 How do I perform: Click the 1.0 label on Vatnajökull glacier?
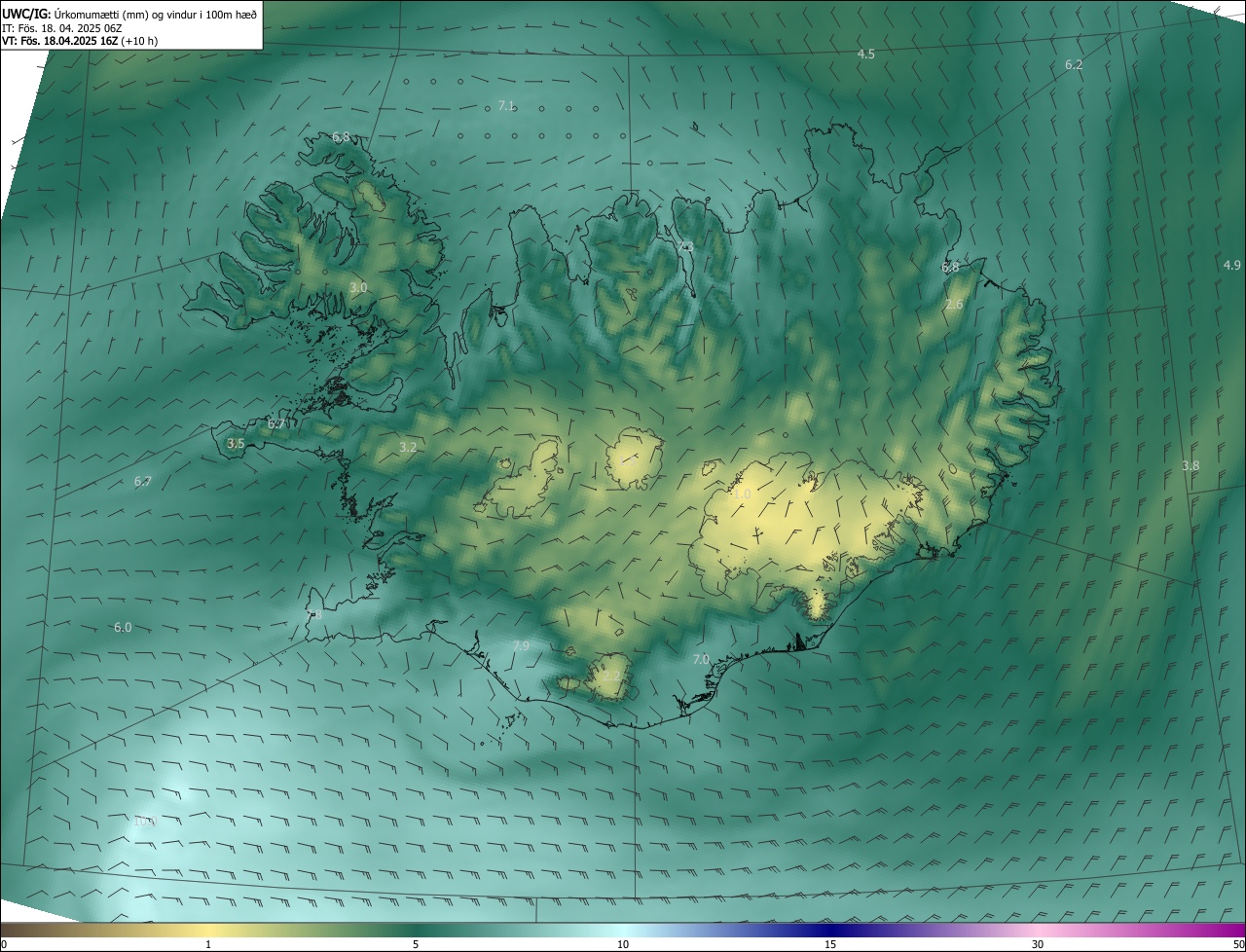(742, 494)
